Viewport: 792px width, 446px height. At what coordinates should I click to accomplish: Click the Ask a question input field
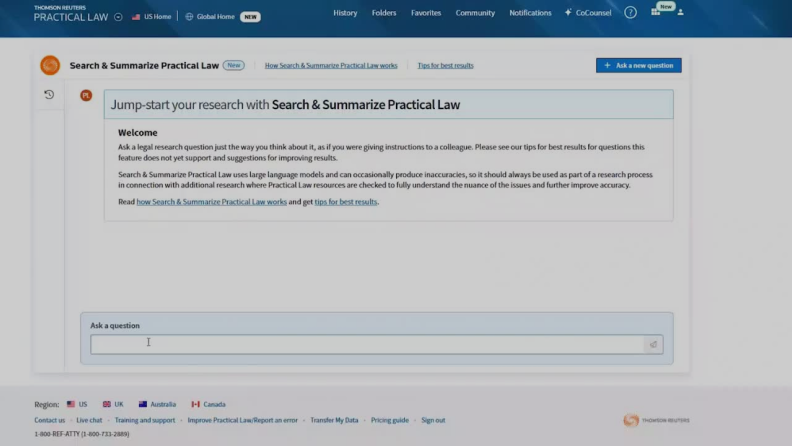click(367, 344)
